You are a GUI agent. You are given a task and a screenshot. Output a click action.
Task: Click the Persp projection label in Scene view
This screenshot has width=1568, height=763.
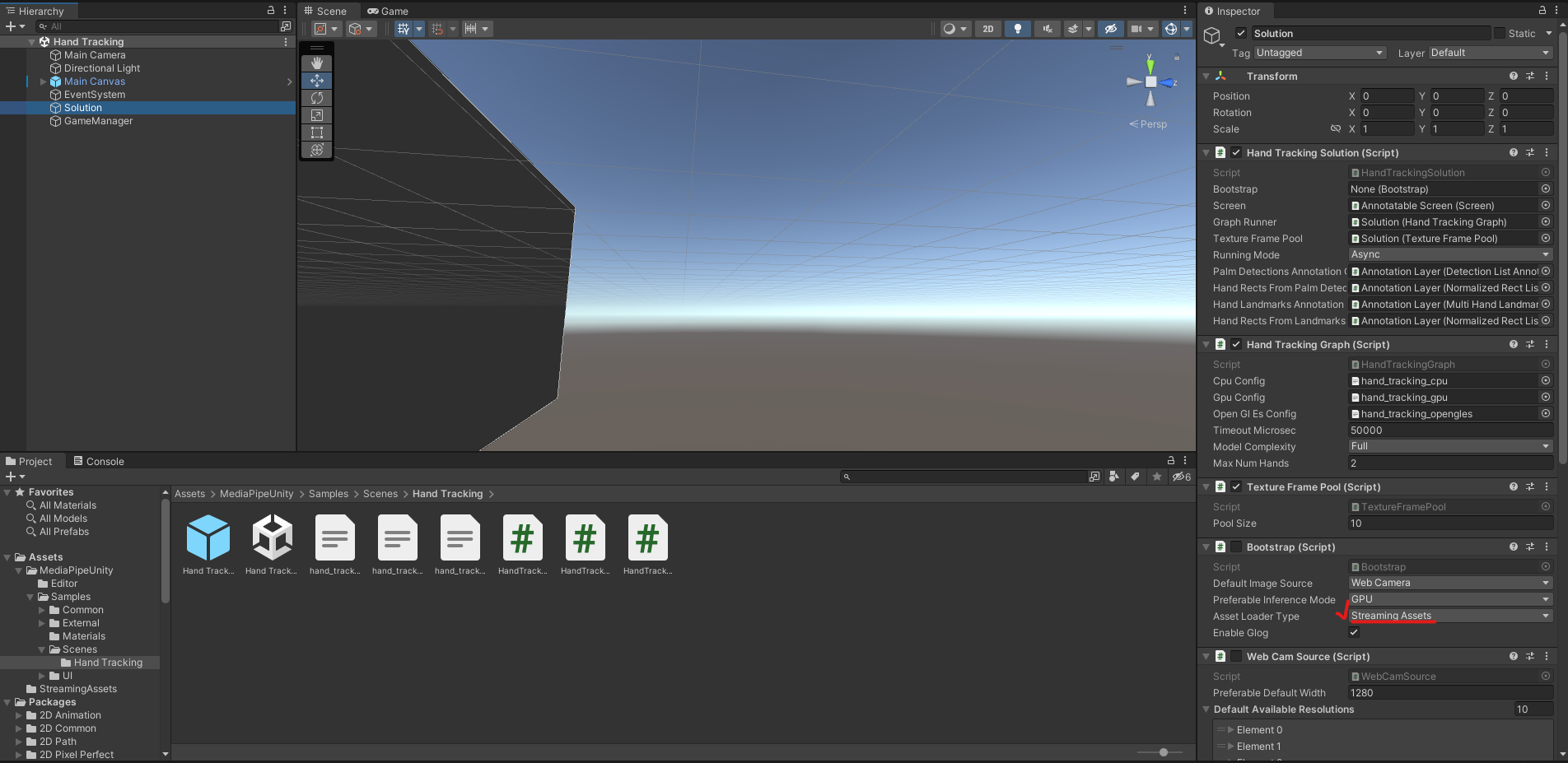pyautogui.click(x=1153, y=124)
